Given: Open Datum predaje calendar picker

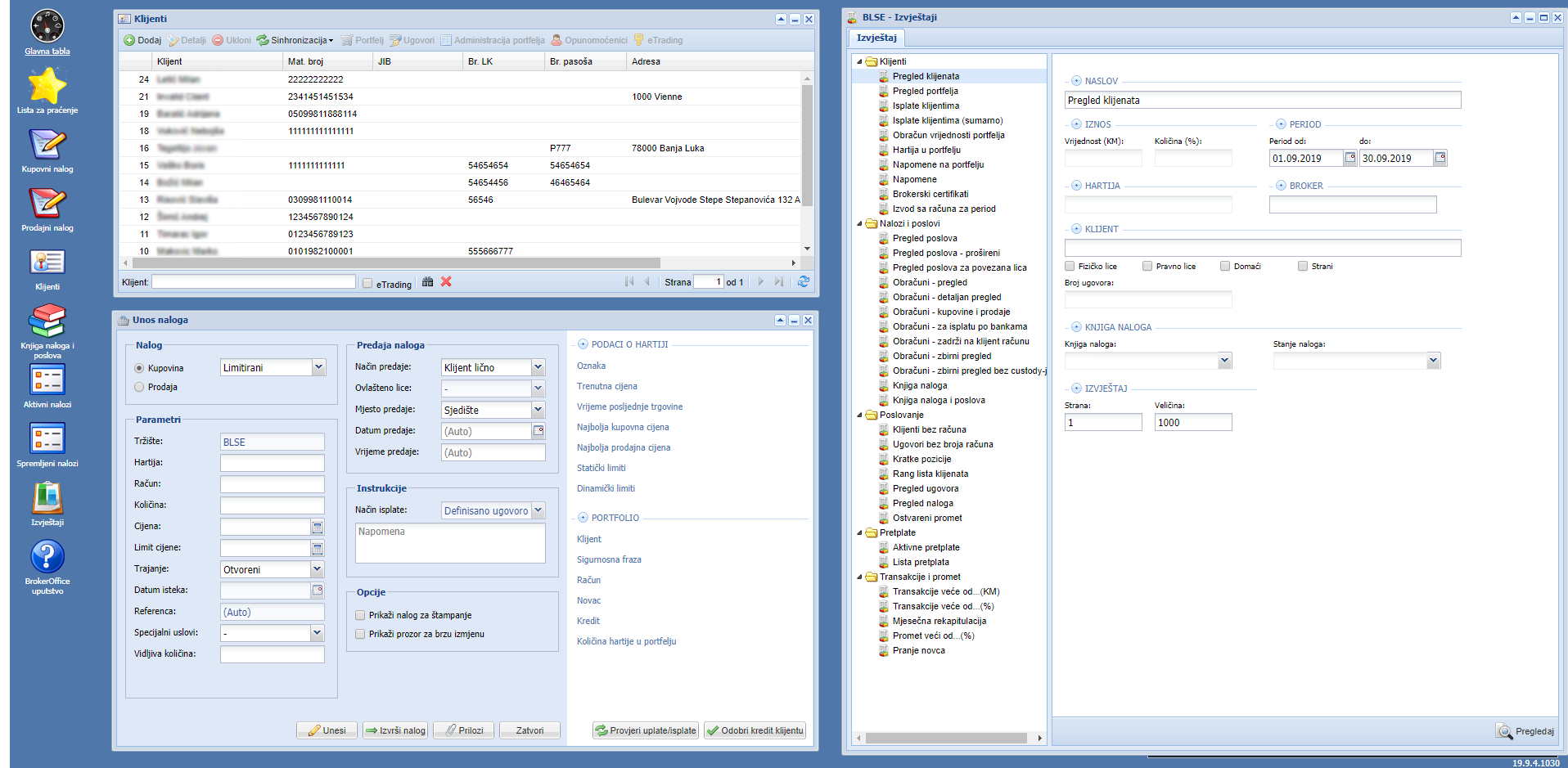Looking at the screenshot, I should [x=538, y=430].
